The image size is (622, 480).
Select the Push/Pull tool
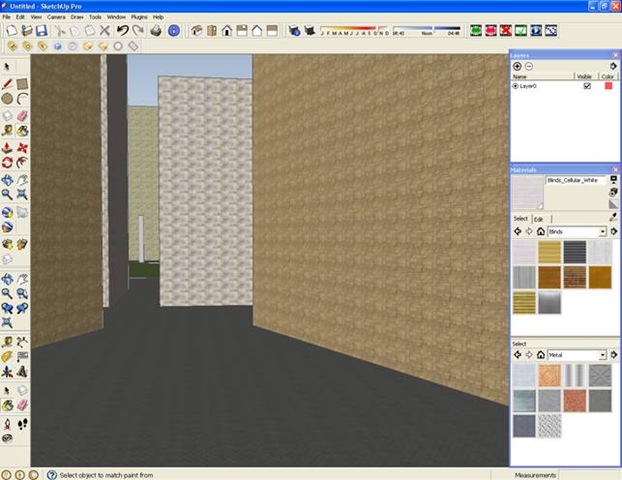tap(7, 148)
